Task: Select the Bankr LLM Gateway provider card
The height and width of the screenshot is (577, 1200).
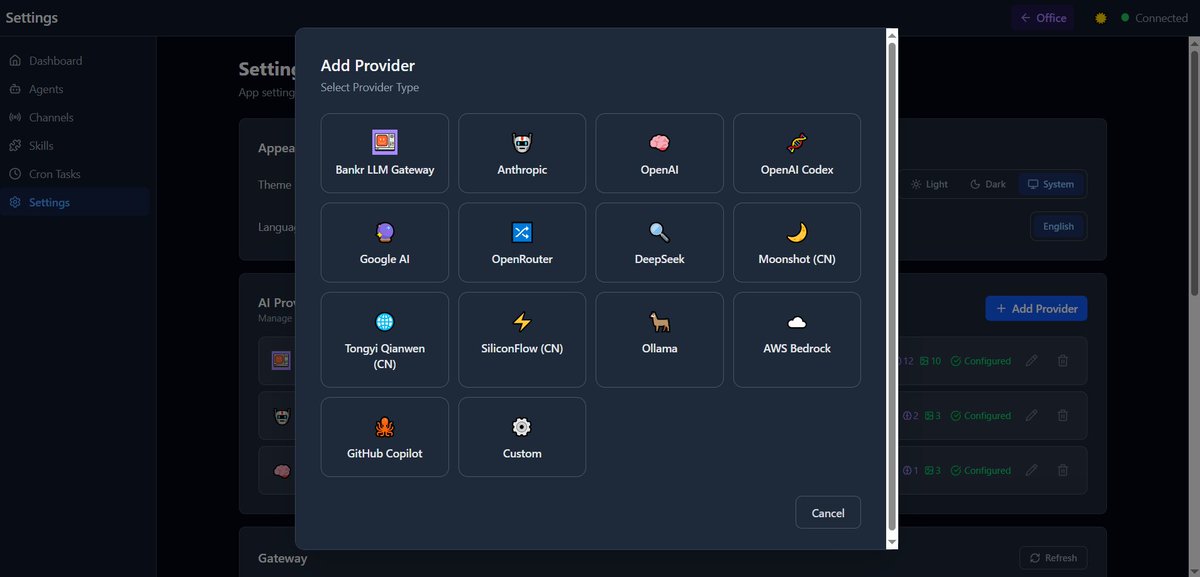Action: 385,153
